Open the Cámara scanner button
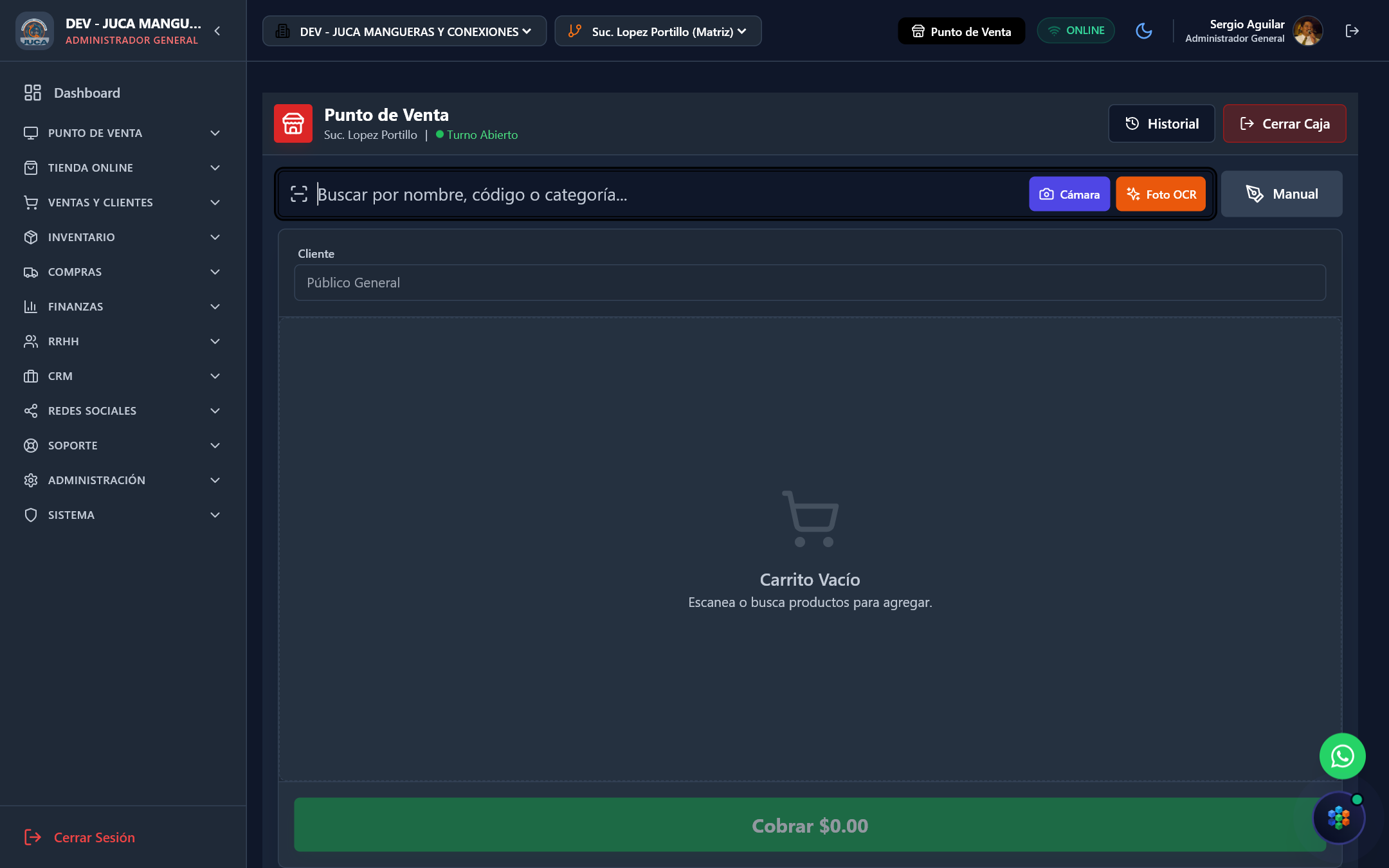This screenshot has height=868, width=1389. point(1069,194)
